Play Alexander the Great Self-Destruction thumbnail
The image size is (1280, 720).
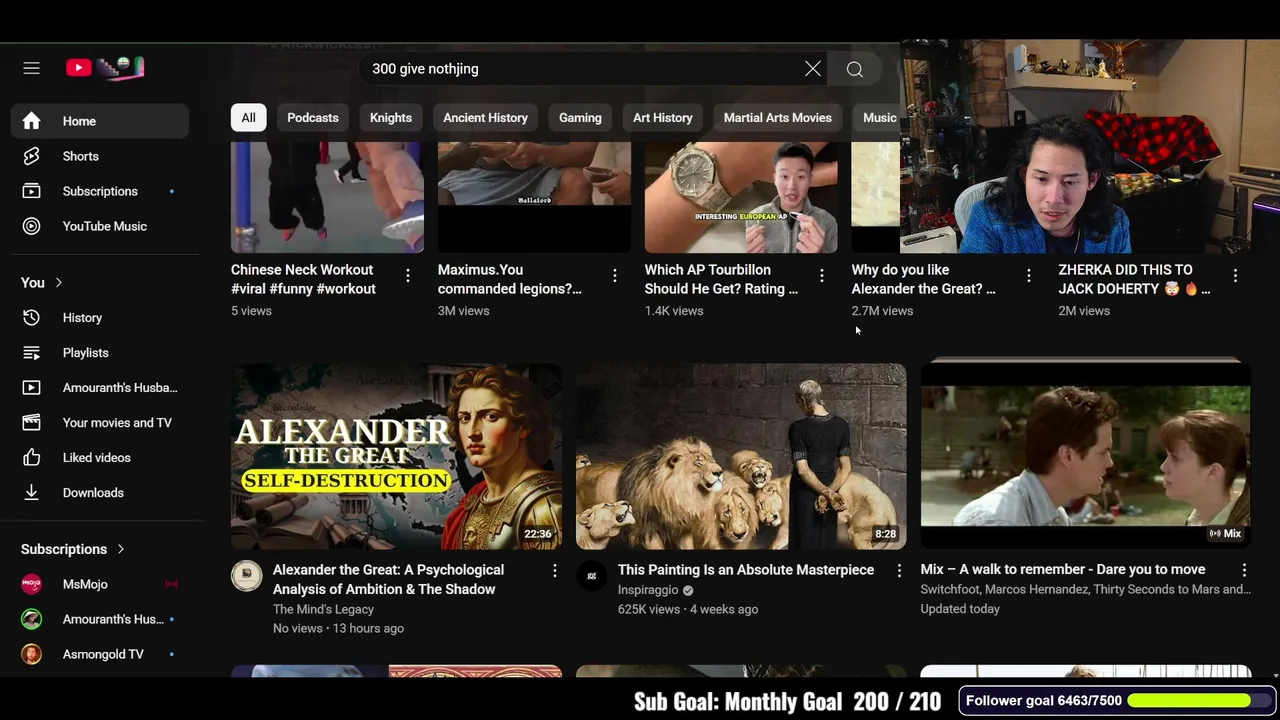(x=396, y=457)
